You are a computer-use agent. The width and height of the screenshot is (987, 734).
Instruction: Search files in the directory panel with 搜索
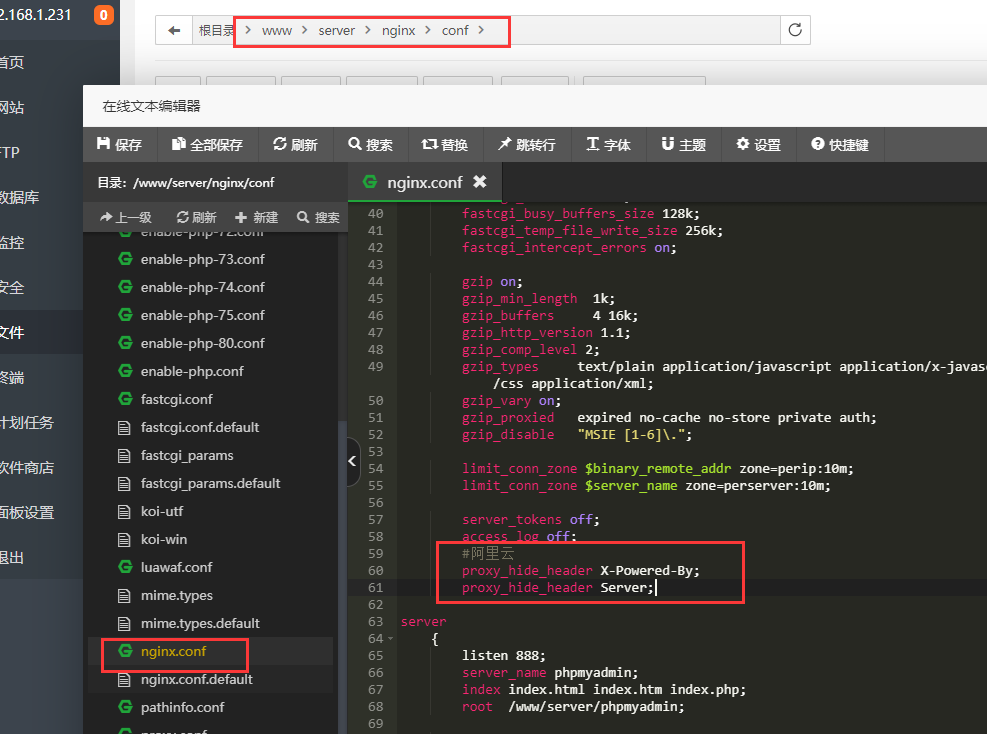tap(319, 217)
